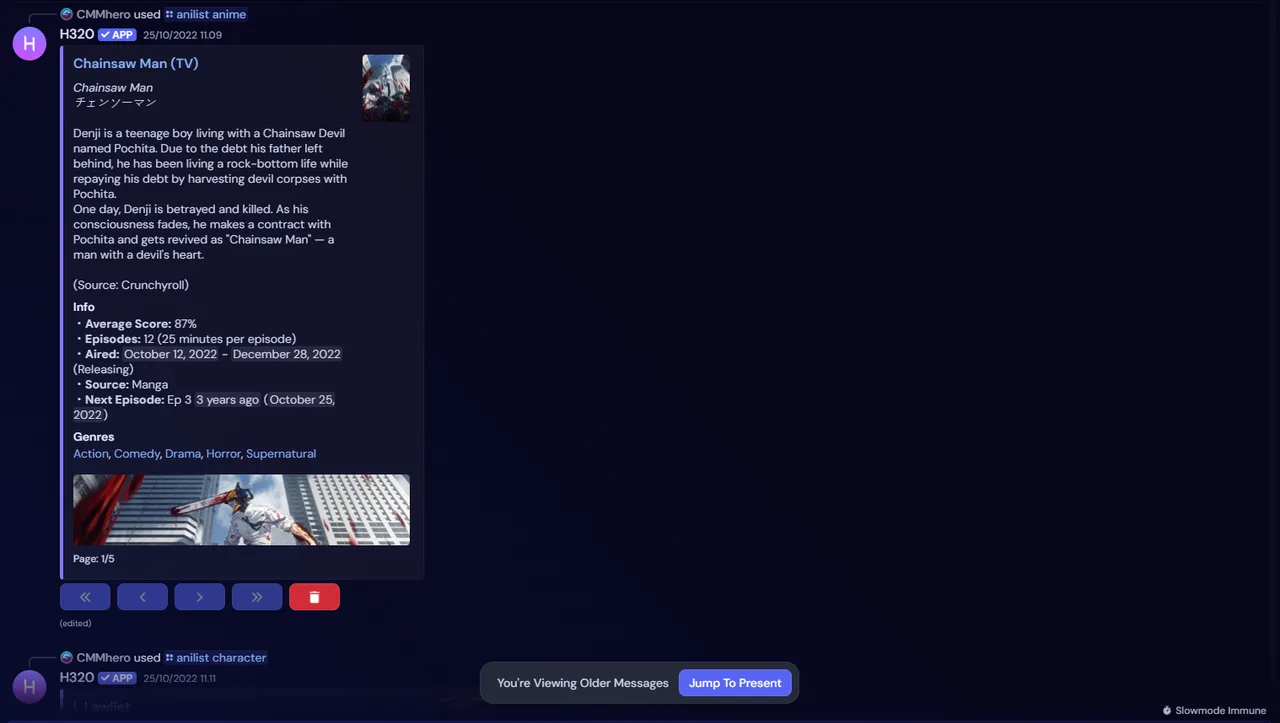
Task: Click the 25/10/2022 11:09 timestamp
Action: pos(183,35)
